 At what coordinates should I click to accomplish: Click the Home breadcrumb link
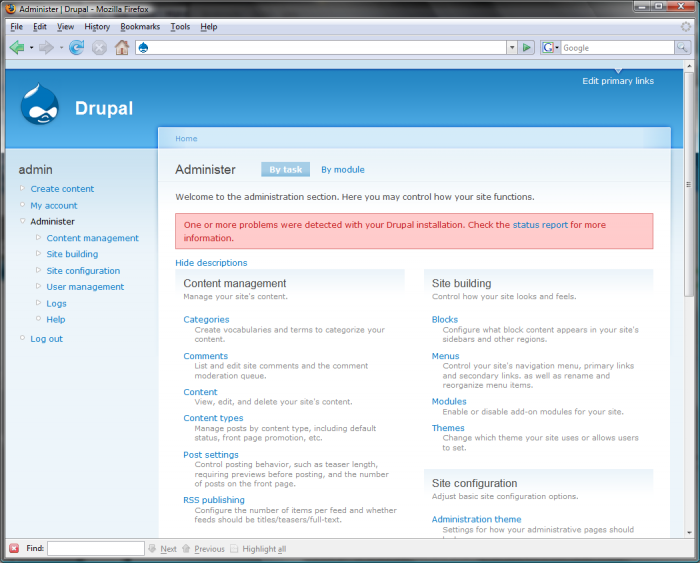pos(186,138)
